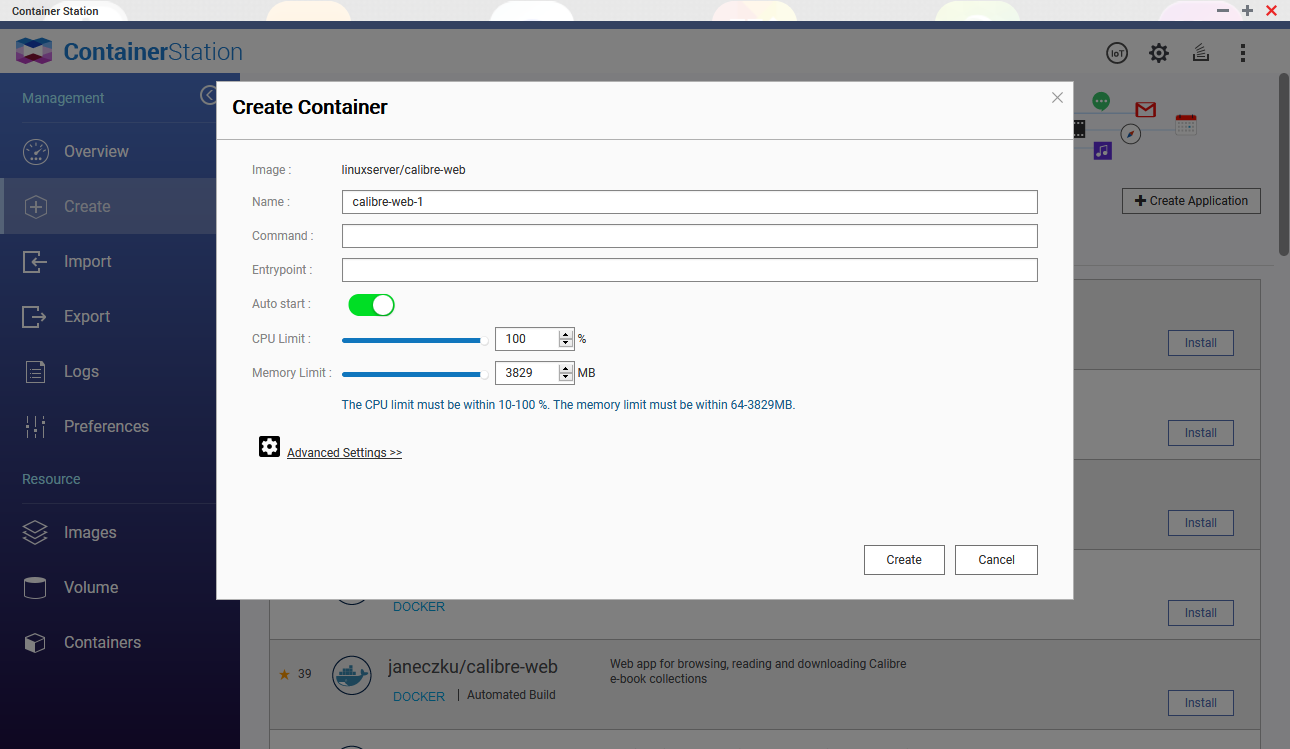Click the Name input field
The width and height of the screenshot is (1290, 749).
(689, 202)
